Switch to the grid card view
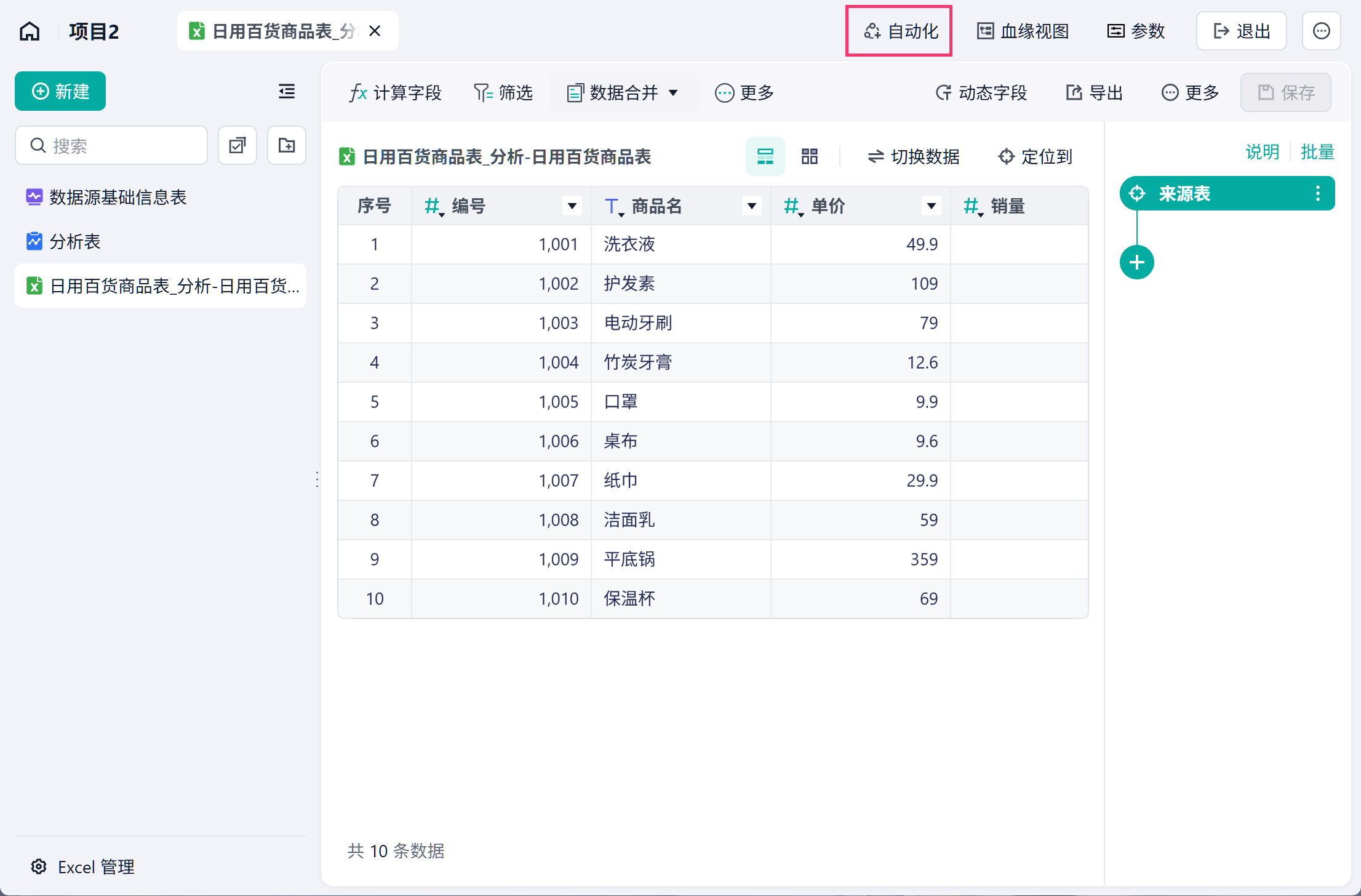 (810, 156)
